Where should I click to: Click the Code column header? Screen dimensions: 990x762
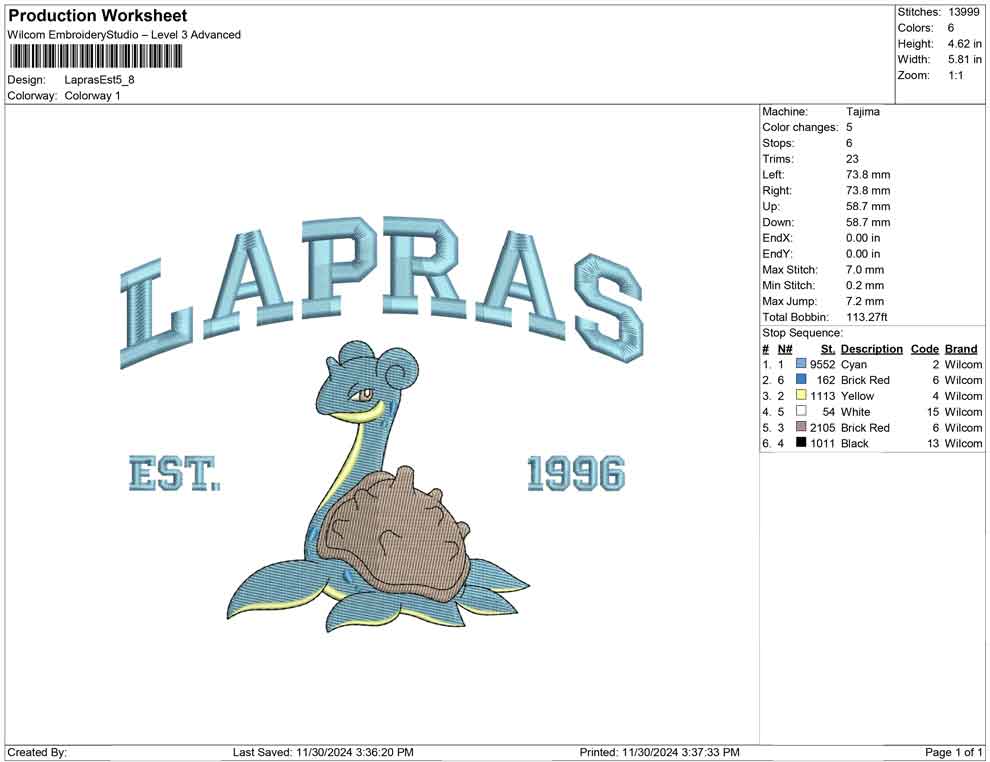[924, 349]
